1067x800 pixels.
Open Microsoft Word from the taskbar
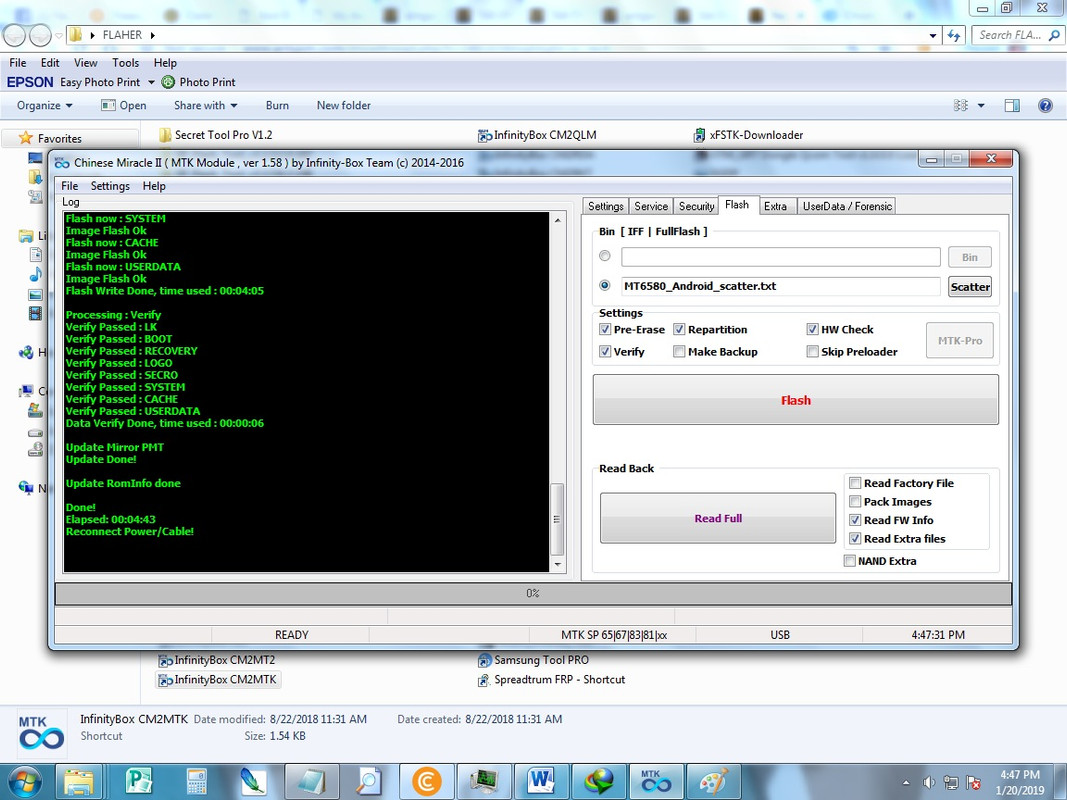point(541,782)
